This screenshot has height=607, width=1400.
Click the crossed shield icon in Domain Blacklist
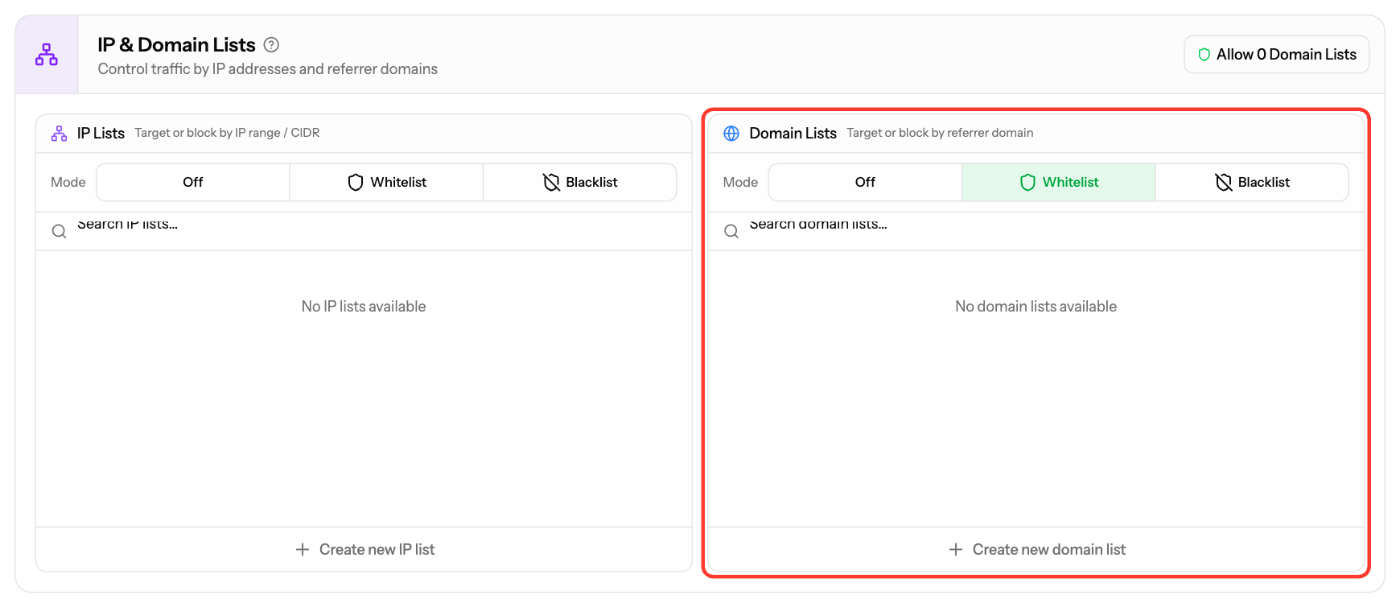(x=1223, y=182)
